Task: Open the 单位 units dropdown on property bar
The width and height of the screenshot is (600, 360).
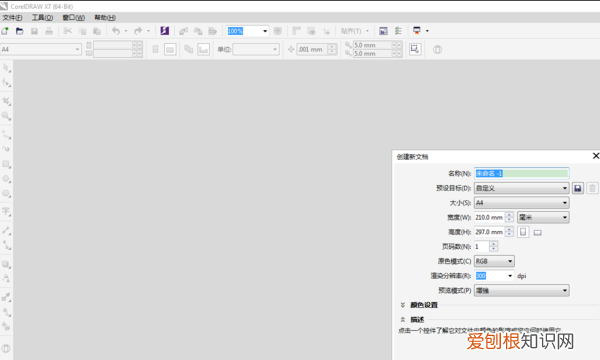Action: click(x=256, y=49)
